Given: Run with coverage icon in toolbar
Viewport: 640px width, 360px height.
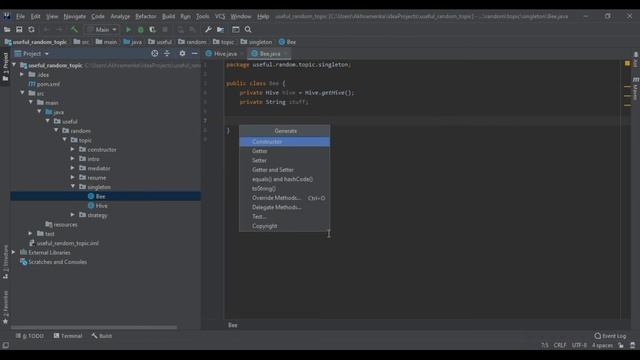Looking at the screenshot, I should pyautogui.click(x=152, y=29).
